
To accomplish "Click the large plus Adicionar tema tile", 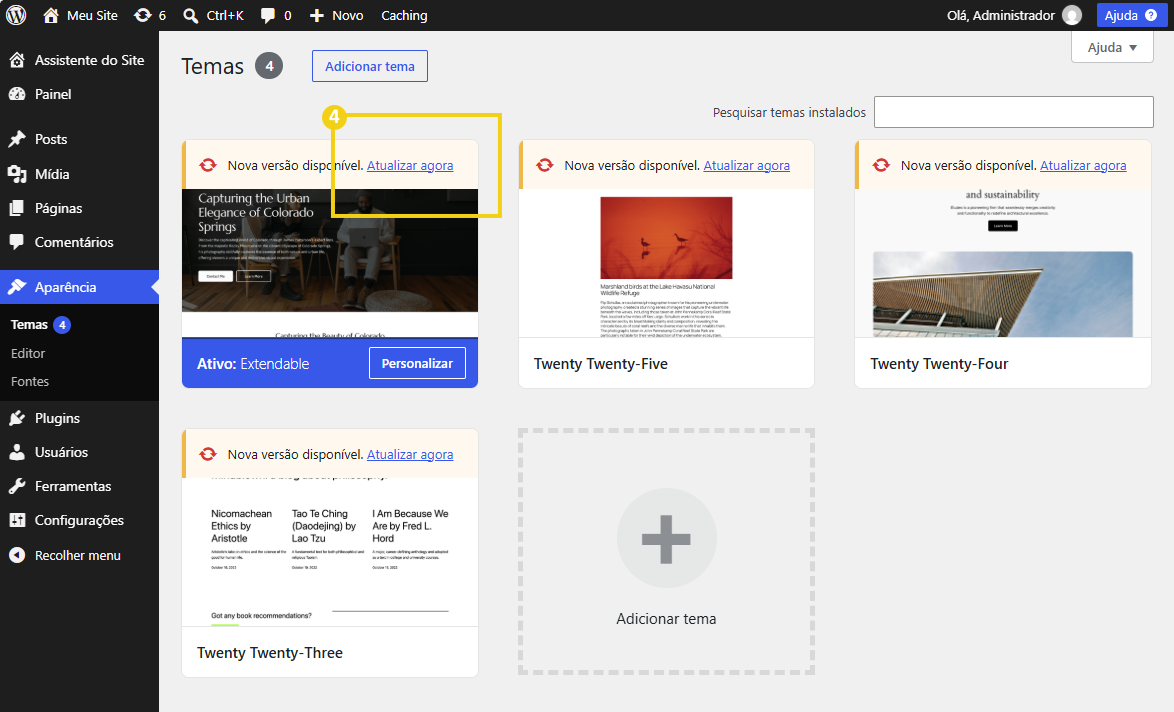I will coord(666,552).
